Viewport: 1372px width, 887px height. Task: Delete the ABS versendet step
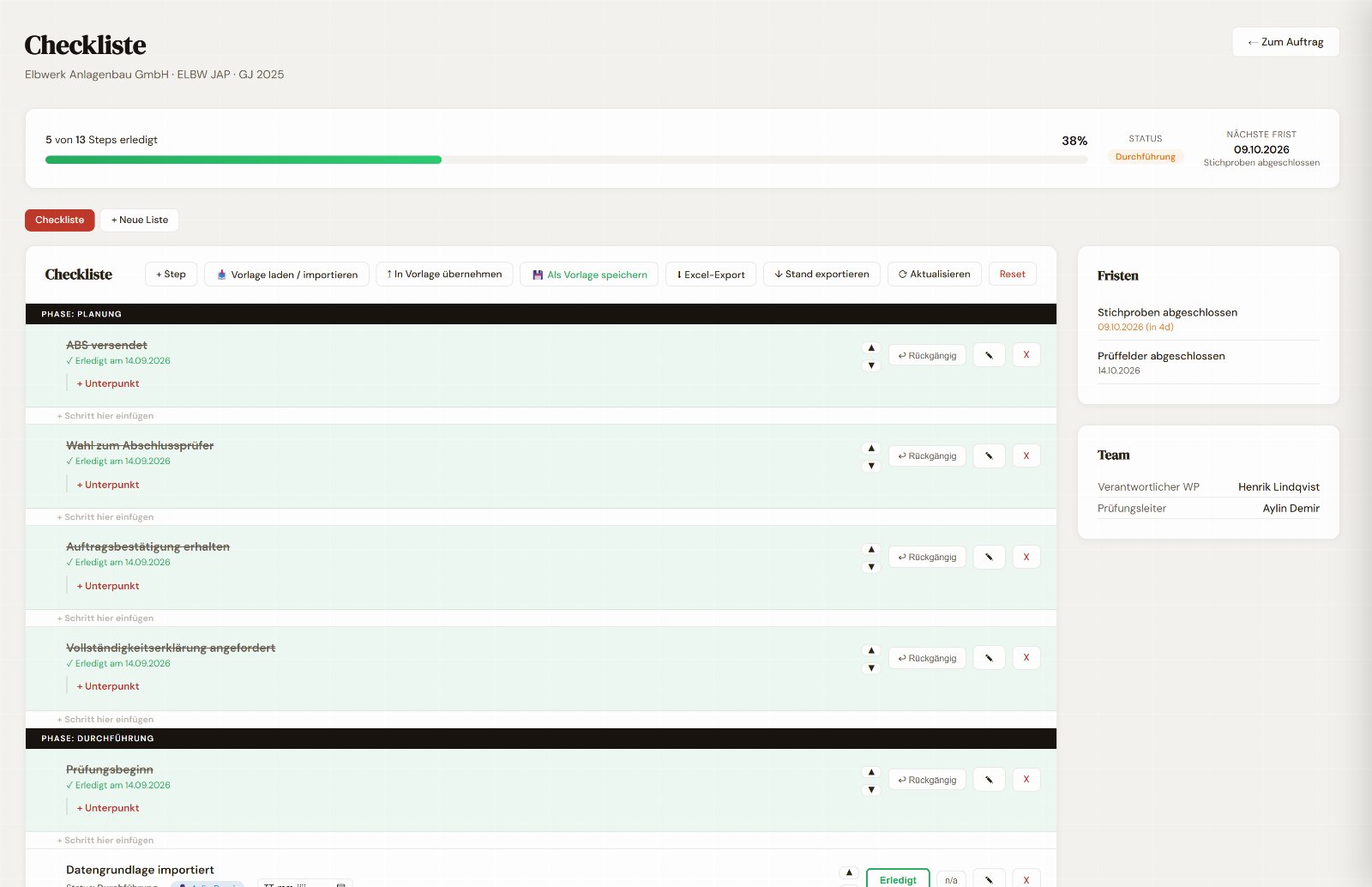(1026, 355)
